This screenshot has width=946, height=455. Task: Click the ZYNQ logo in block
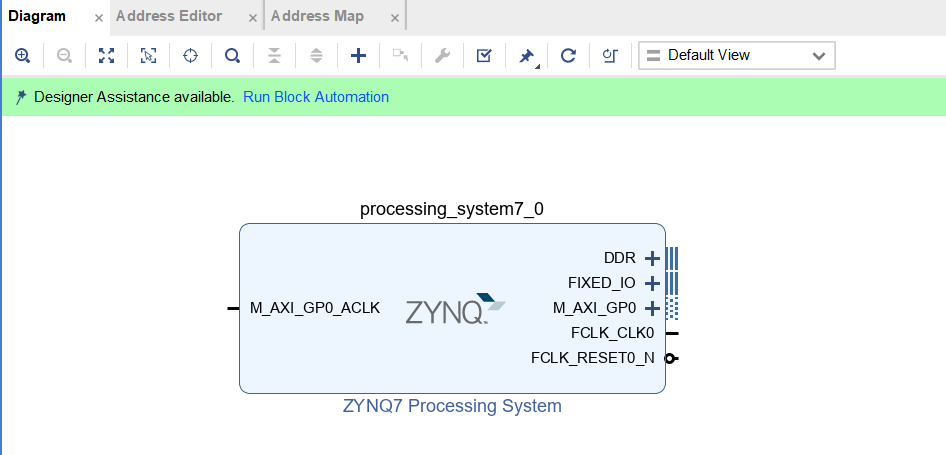click(456, 309)
